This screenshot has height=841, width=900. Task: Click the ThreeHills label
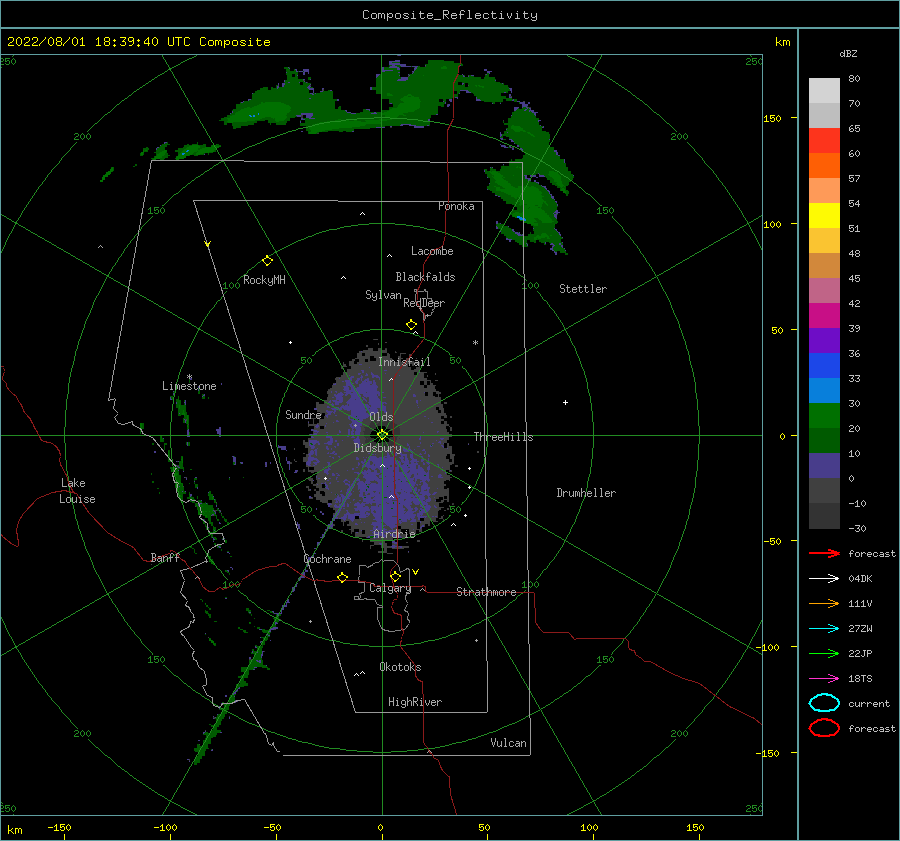(503, 437)
